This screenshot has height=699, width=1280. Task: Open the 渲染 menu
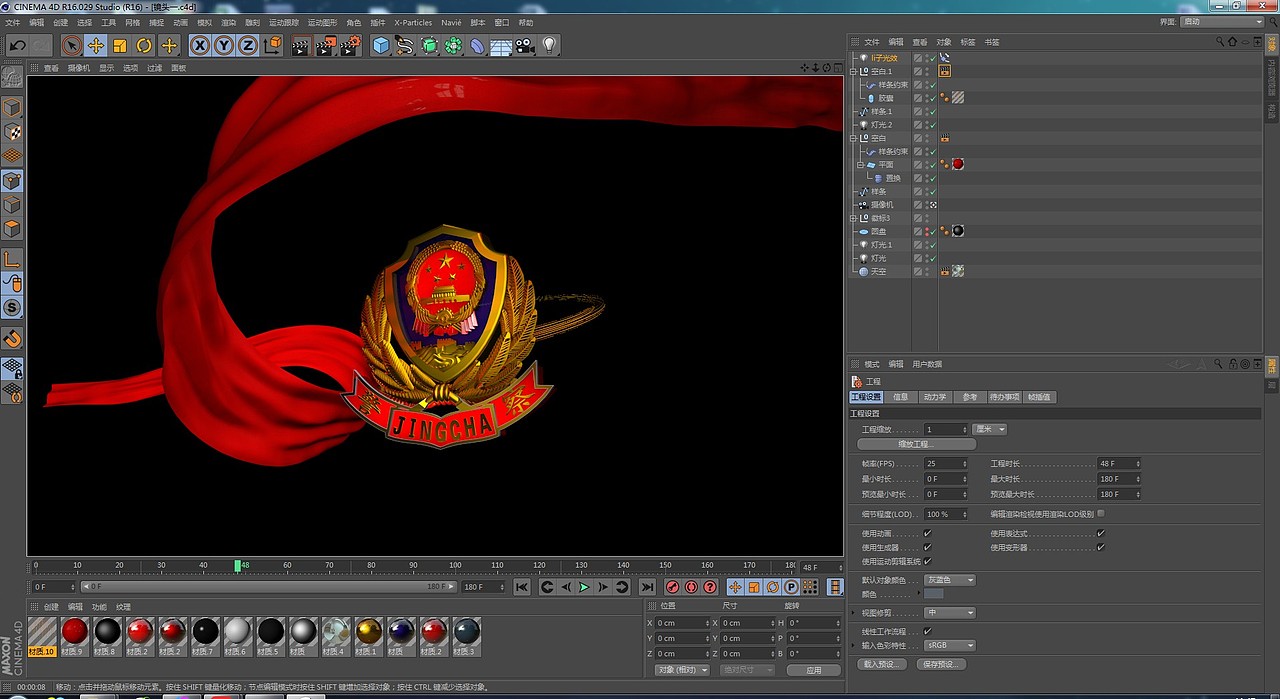point(229,22)
